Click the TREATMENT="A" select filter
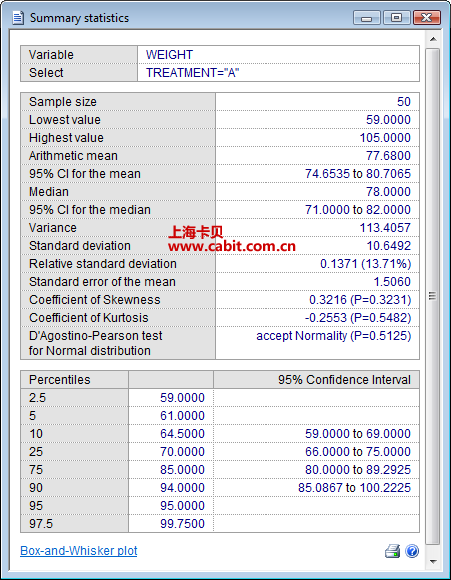The width and height of the screenshot is (451, 580). 192,73
